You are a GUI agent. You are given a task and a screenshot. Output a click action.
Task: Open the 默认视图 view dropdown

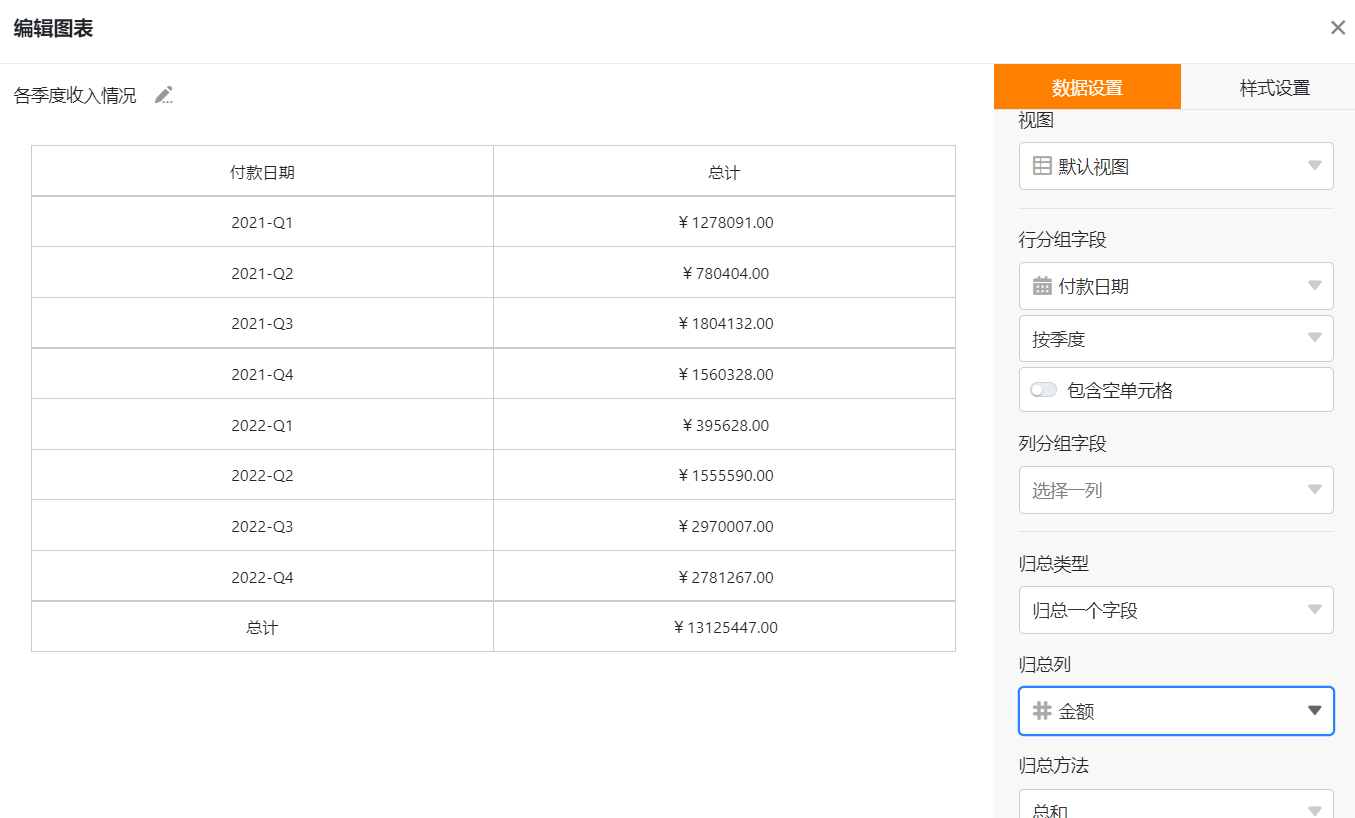(1175, 166)
